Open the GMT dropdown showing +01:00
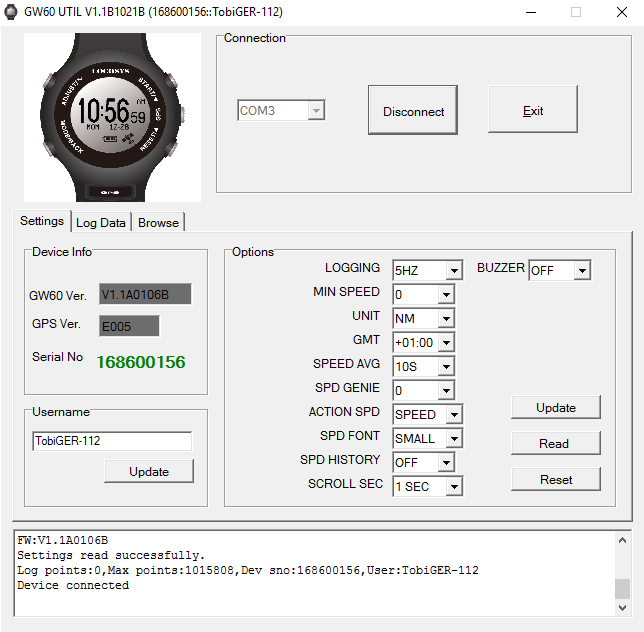 [x=446, y=342]
